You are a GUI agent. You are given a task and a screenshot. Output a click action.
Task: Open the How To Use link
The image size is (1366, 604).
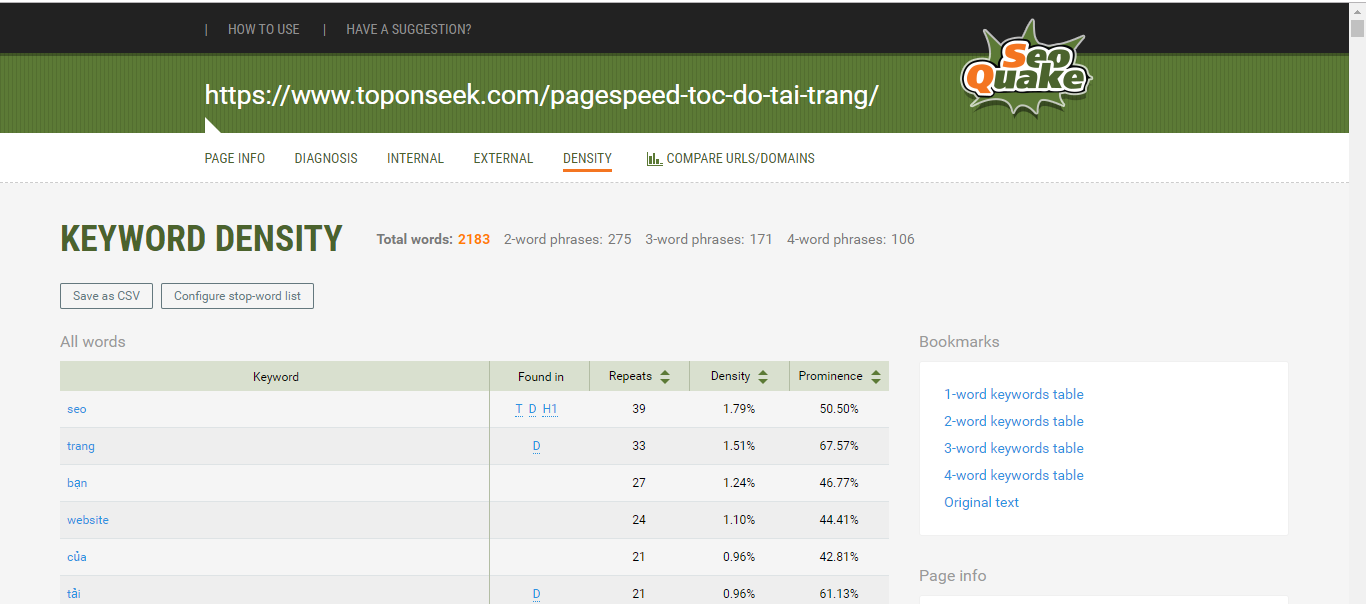pyautogui.click(x=264, y=29)
